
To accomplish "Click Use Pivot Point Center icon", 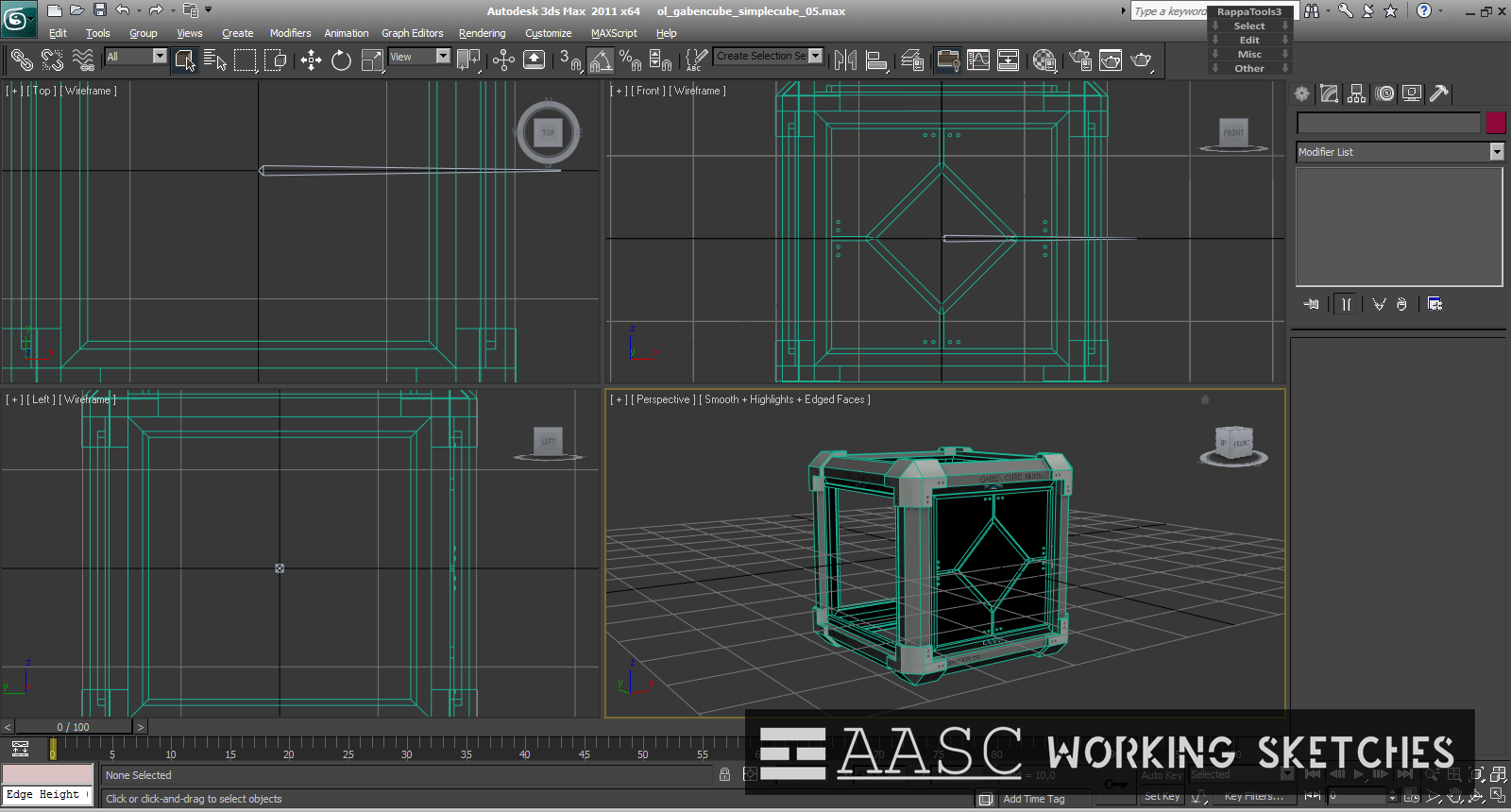I will tap(468, 60).
